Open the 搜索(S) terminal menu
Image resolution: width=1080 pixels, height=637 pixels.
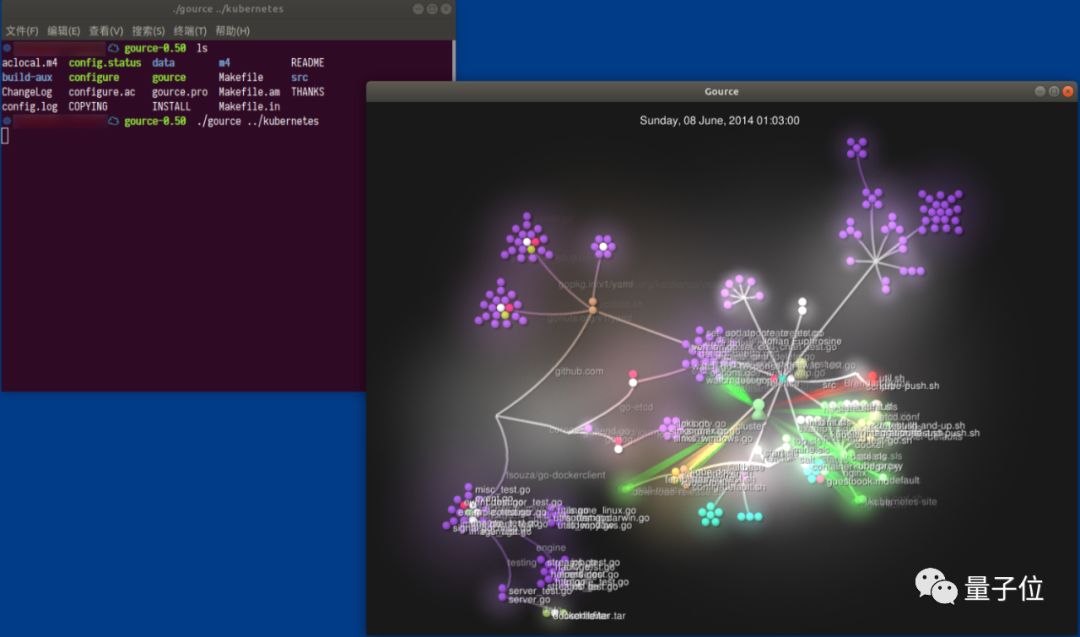pos(148,31)
